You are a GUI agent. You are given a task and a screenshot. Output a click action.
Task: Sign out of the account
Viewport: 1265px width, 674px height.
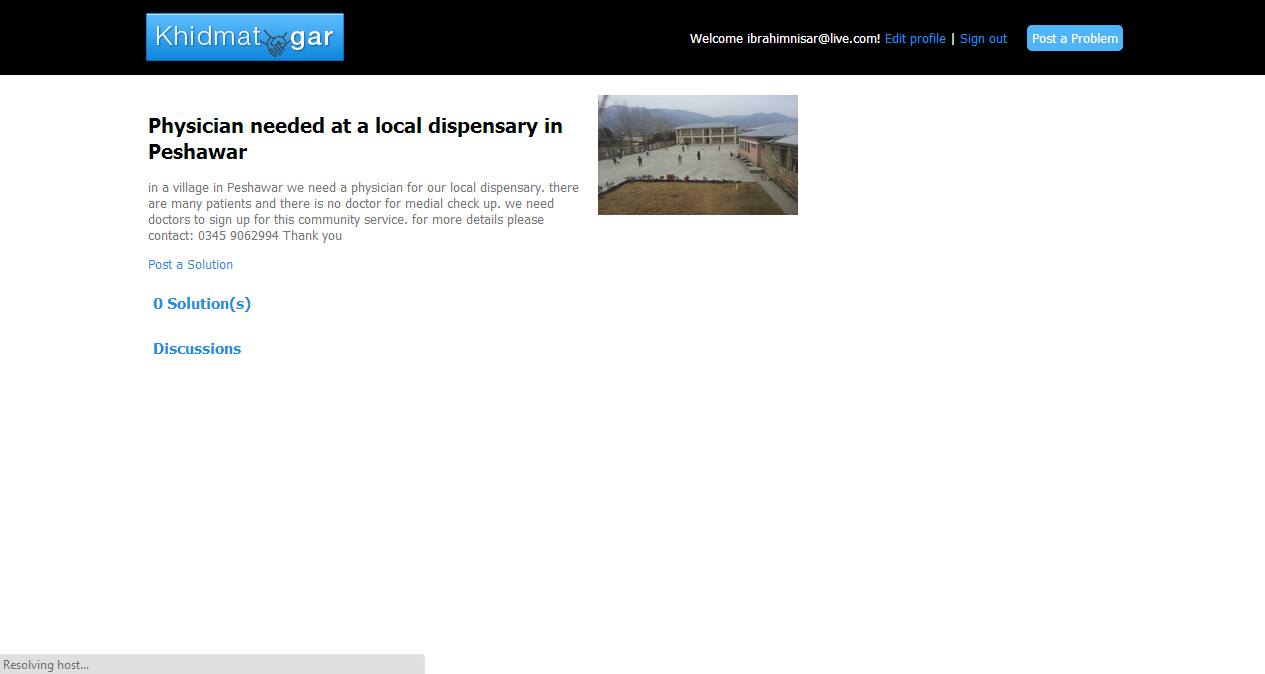pyautogui.click(x=983, y=39)
